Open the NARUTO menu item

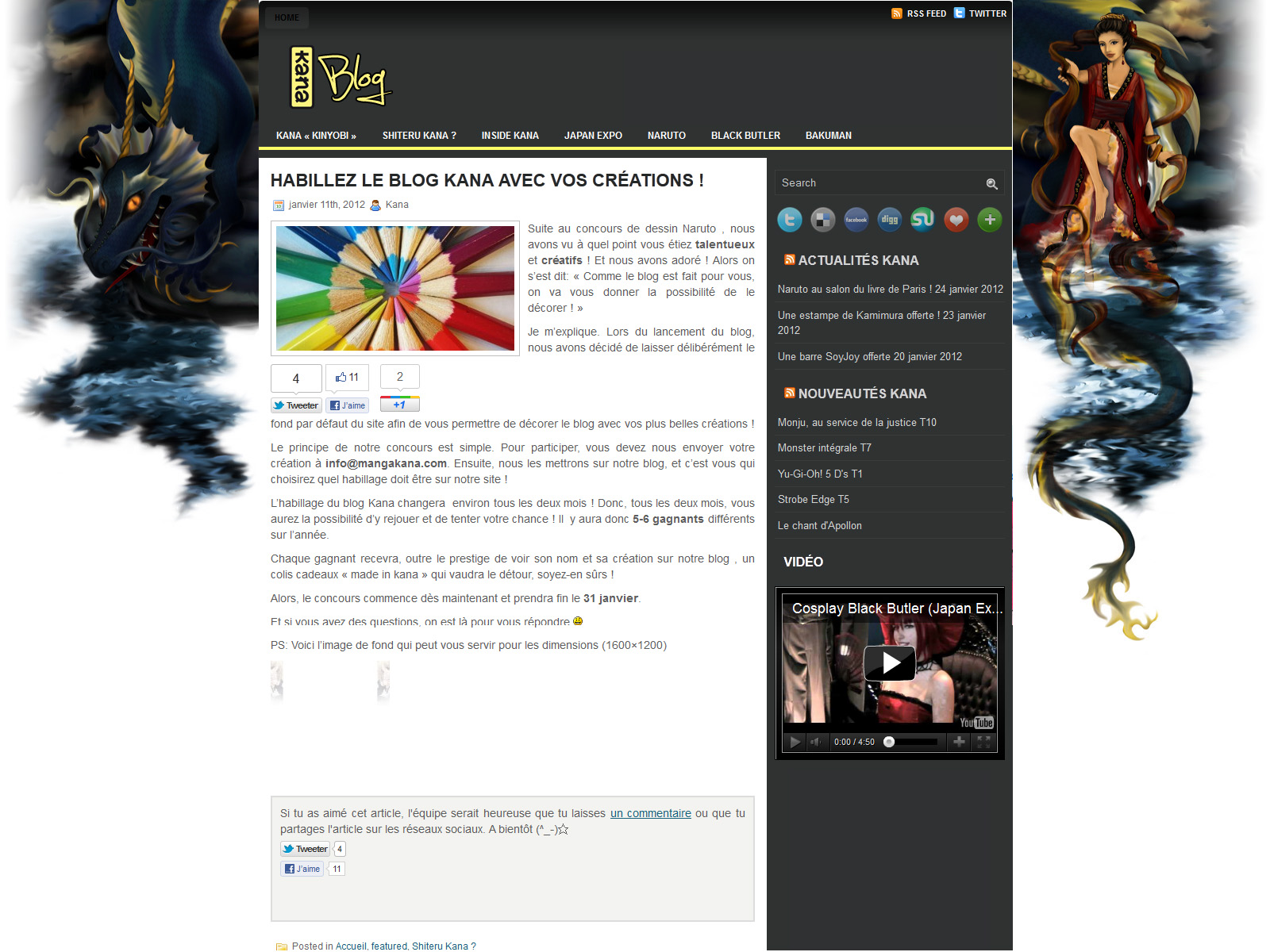[666, 136]
